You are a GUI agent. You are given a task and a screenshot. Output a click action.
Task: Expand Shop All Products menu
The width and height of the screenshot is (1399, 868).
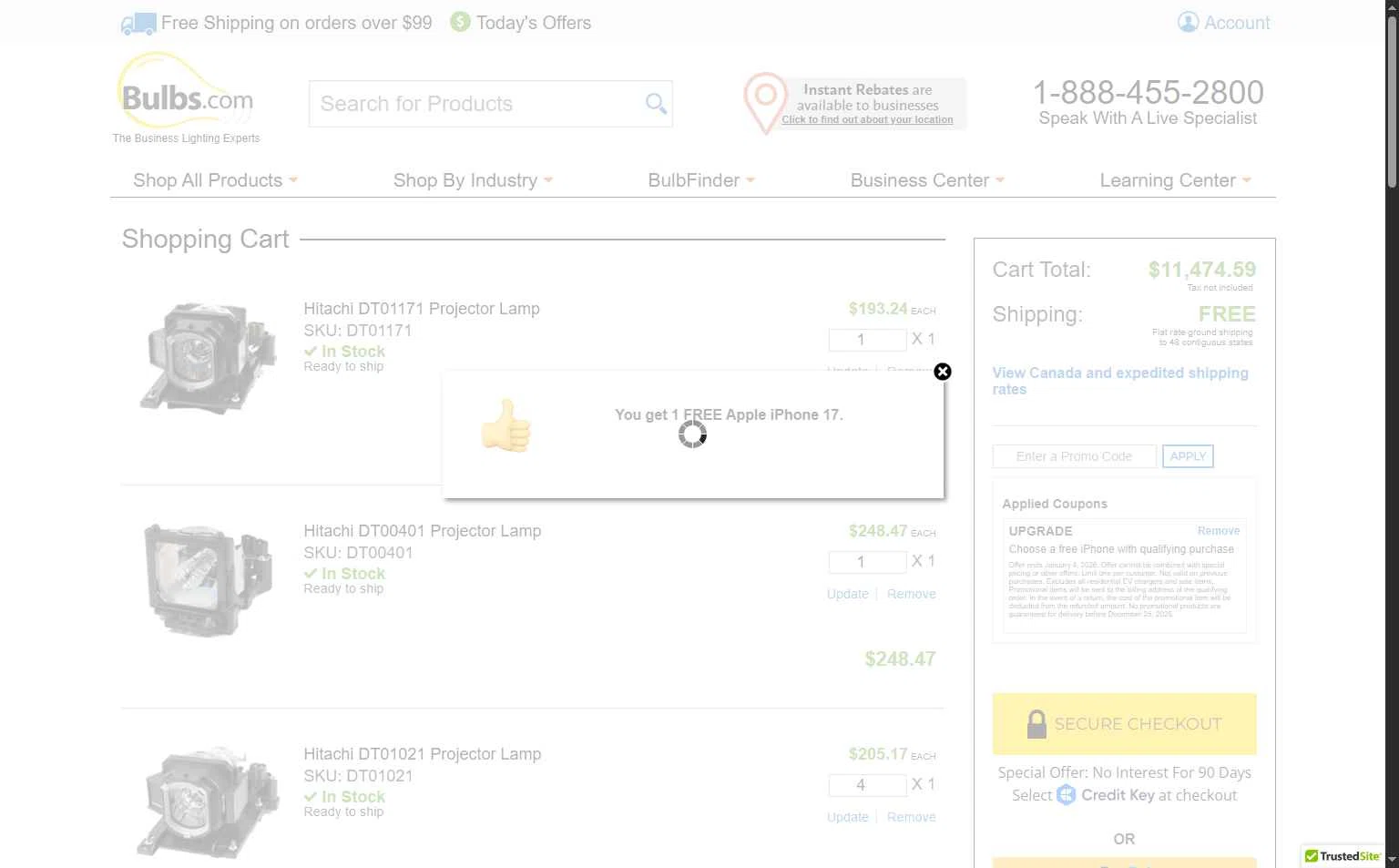click(215, 180)
